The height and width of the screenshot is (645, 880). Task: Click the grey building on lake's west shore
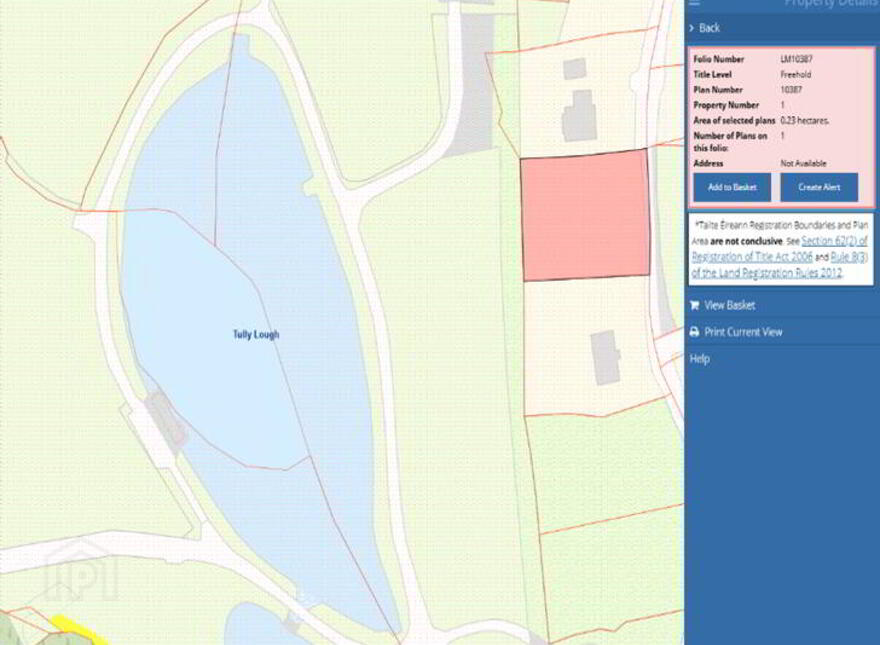coord(165,421)
